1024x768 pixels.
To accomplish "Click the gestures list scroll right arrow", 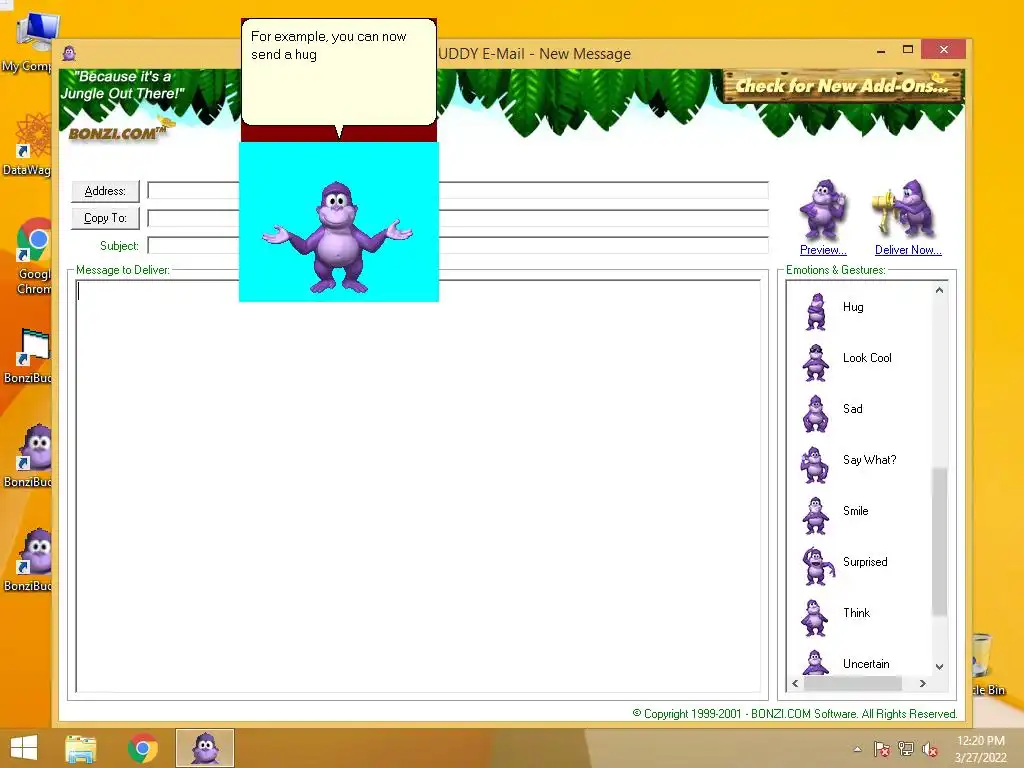I will point(922,684).
